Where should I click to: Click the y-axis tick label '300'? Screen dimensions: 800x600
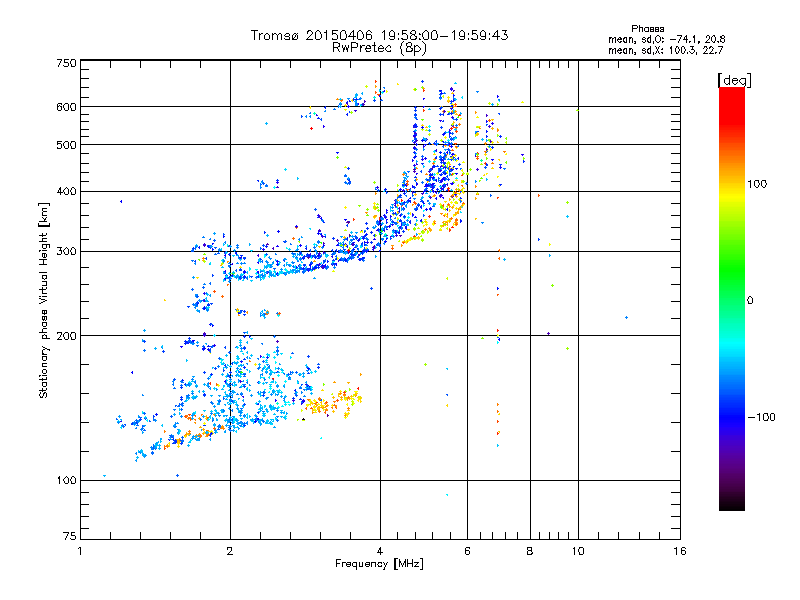tap(66, 251)
